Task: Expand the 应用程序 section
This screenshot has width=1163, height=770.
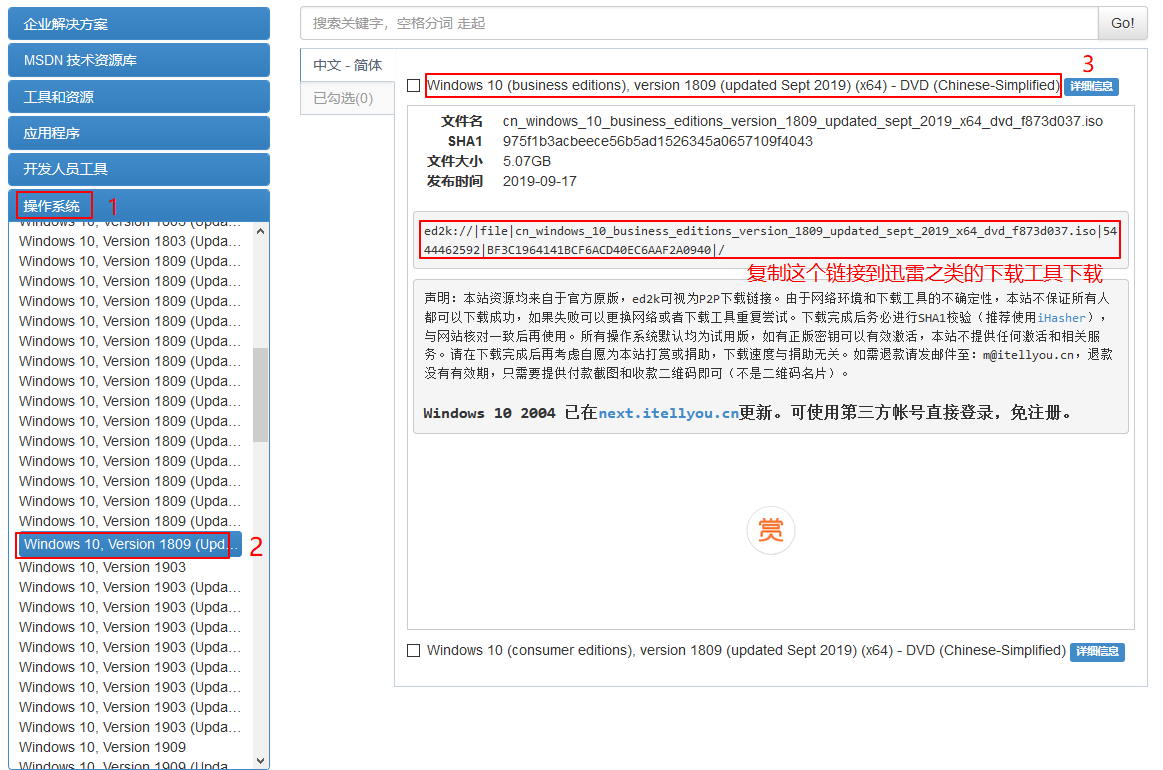Action: 139,133
